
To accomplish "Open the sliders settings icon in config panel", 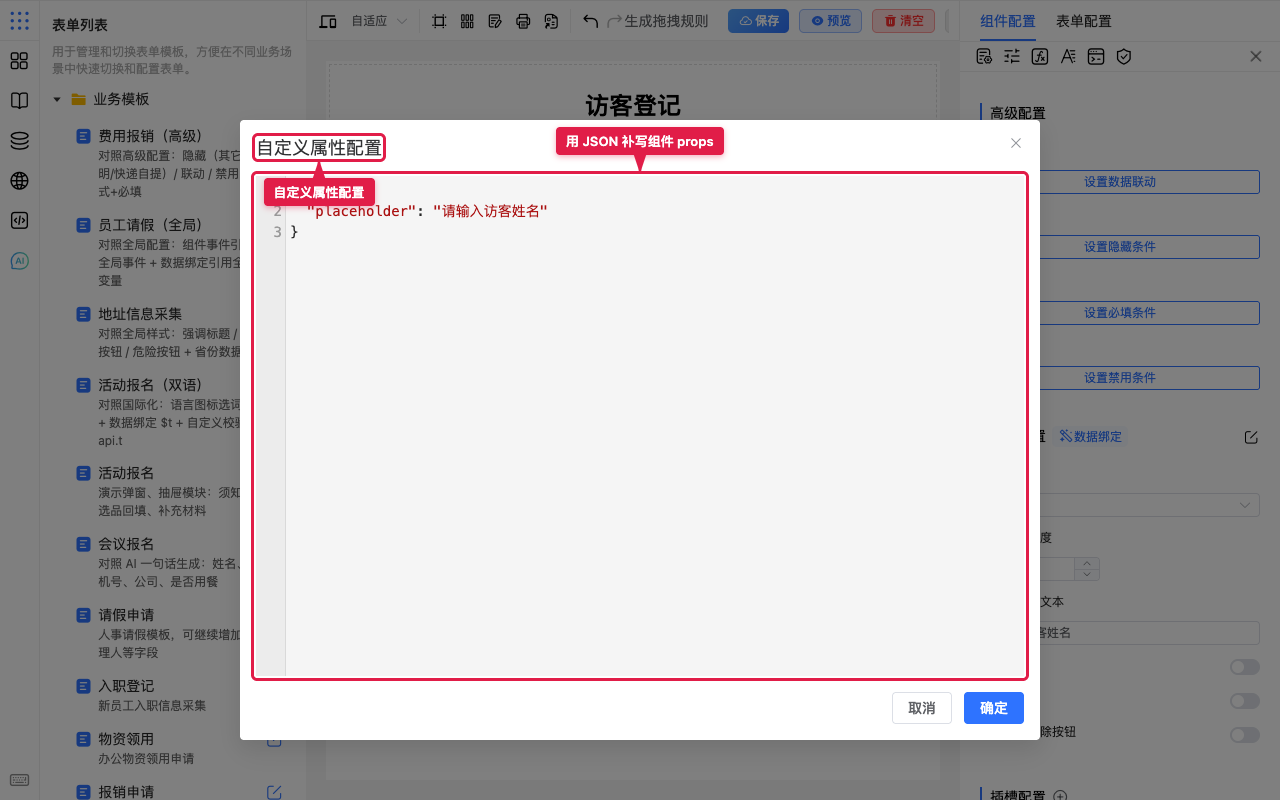I will (x=1012, y=56).
